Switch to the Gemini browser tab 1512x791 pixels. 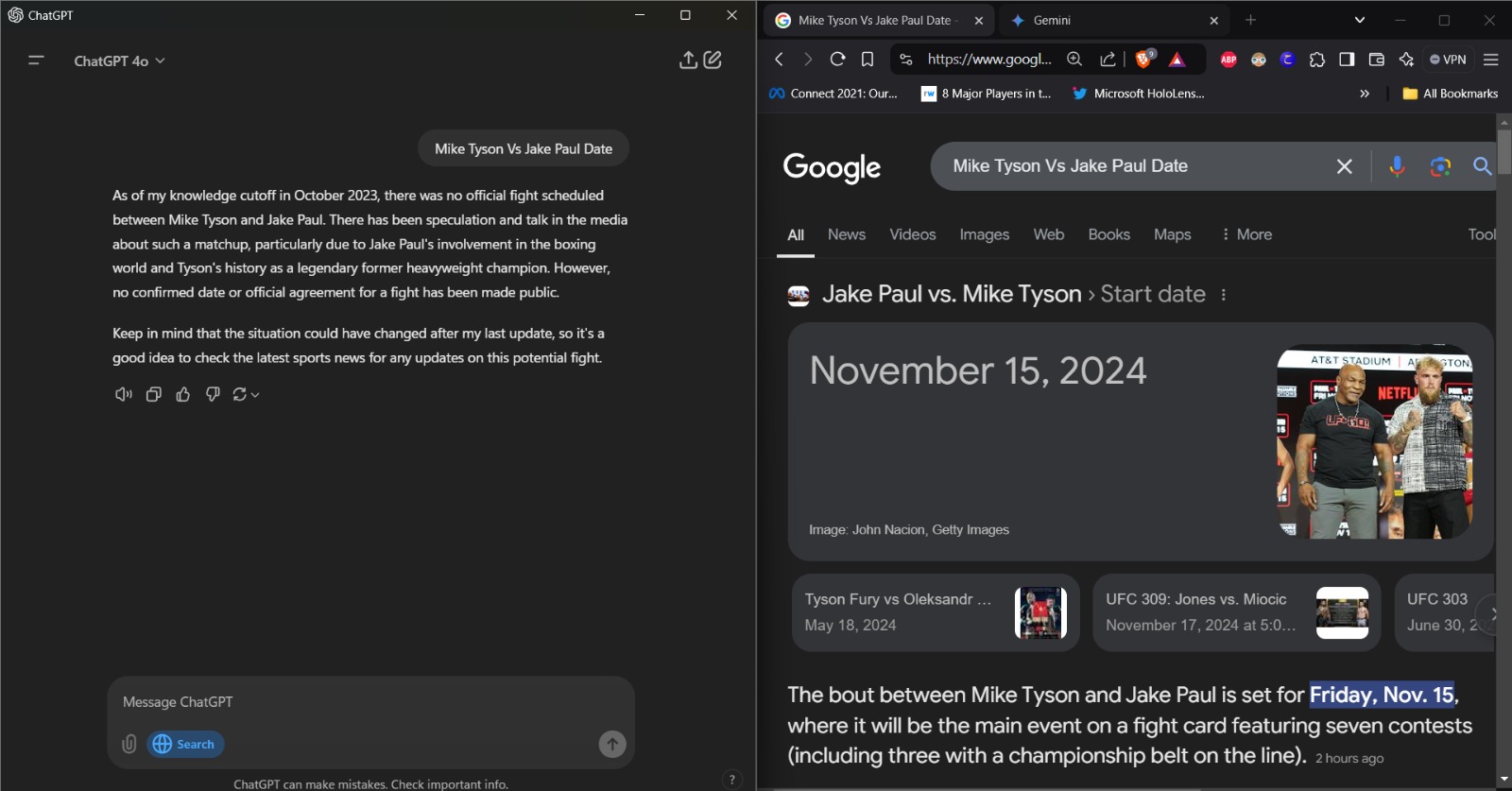click(1112, 20)
